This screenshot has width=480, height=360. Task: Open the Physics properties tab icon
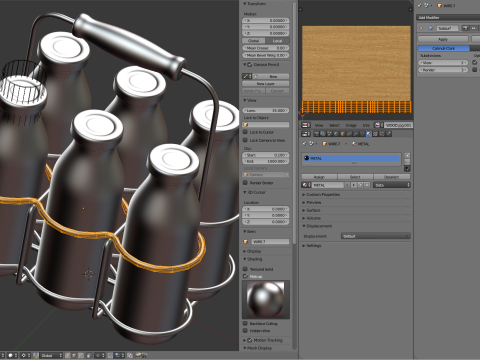pos(388,134)
